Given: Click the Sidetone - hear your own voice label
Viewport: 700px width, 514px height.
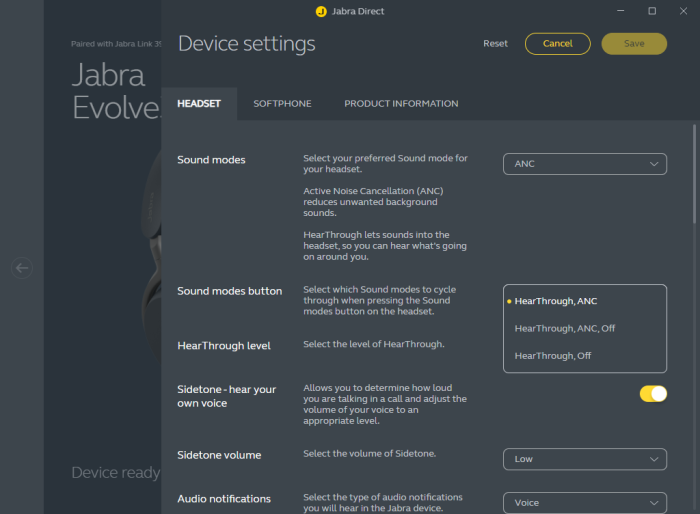Looking at the screenshot, I should tap(226, 396).
